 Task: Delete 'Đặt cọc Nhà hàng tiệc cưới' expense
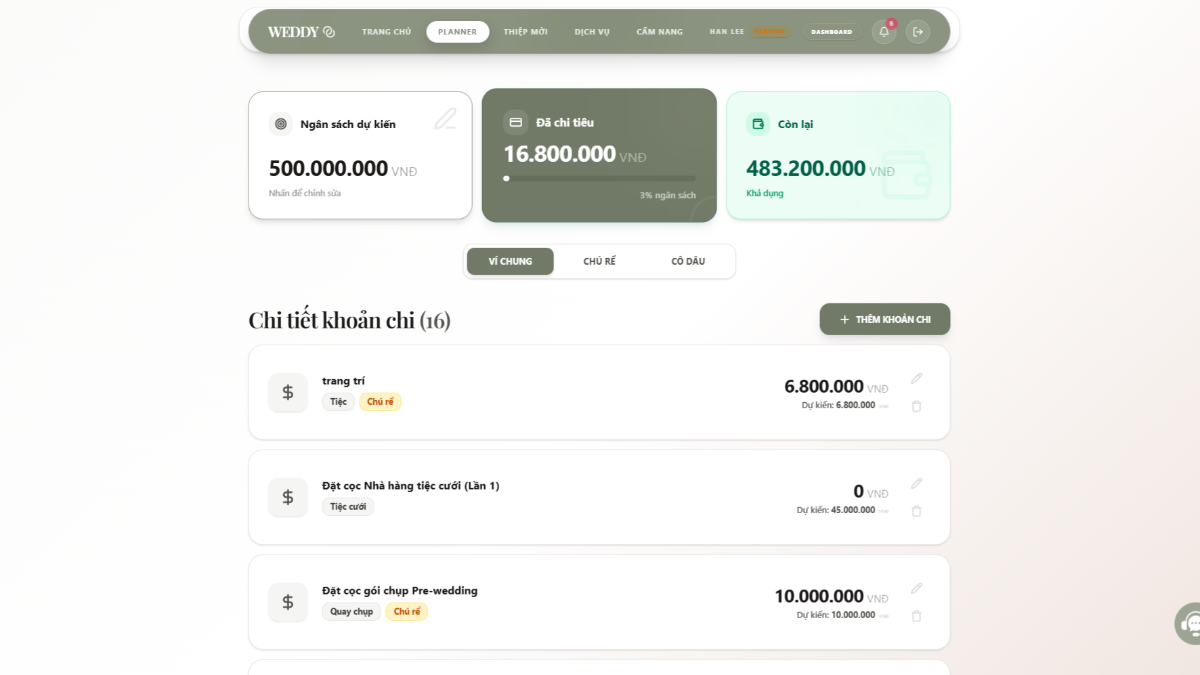coord(916,511)
